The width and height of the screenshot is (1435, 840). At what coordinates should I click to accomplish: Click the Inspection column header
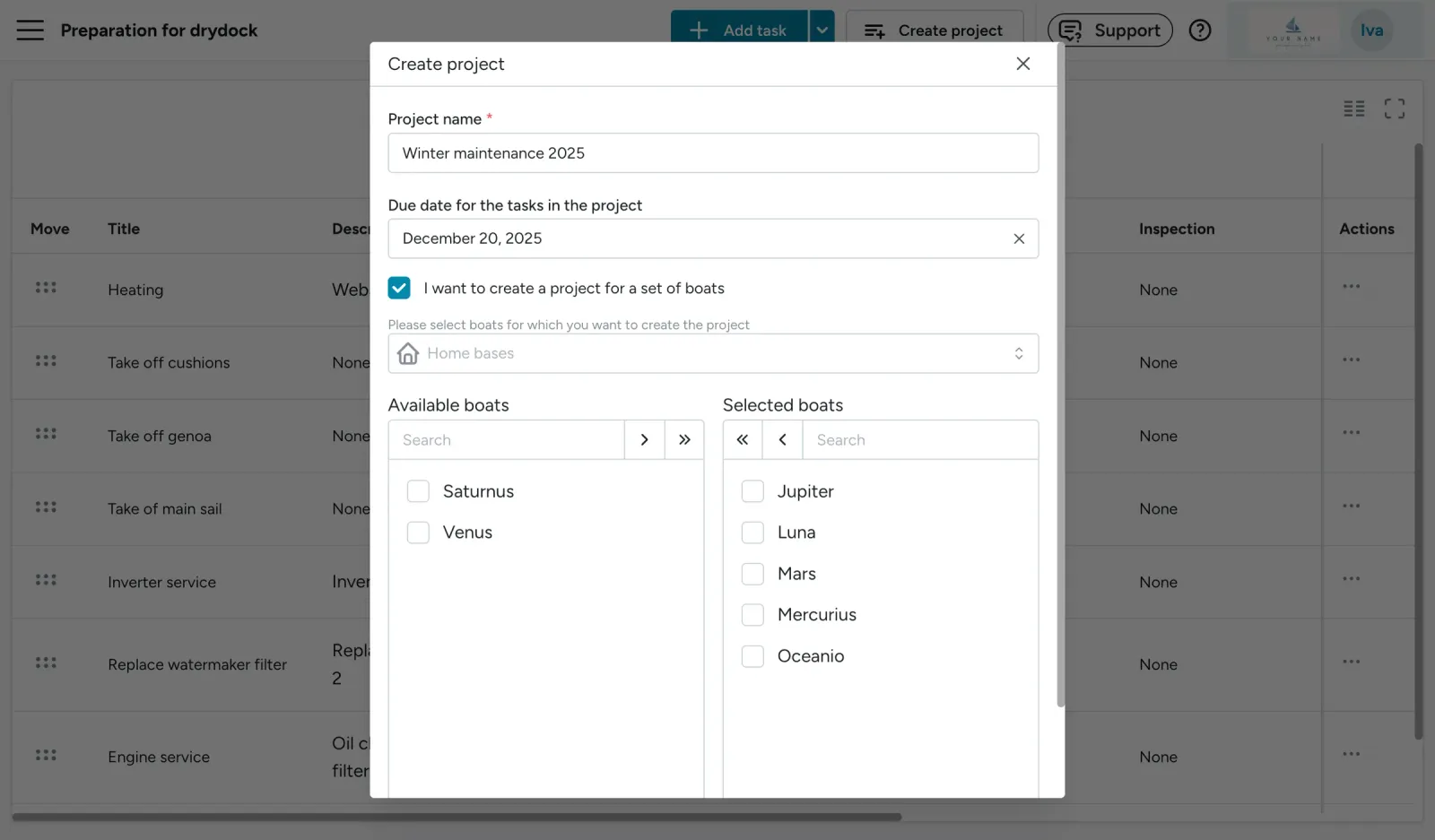pyautogui.click(x=1177, y=229)
